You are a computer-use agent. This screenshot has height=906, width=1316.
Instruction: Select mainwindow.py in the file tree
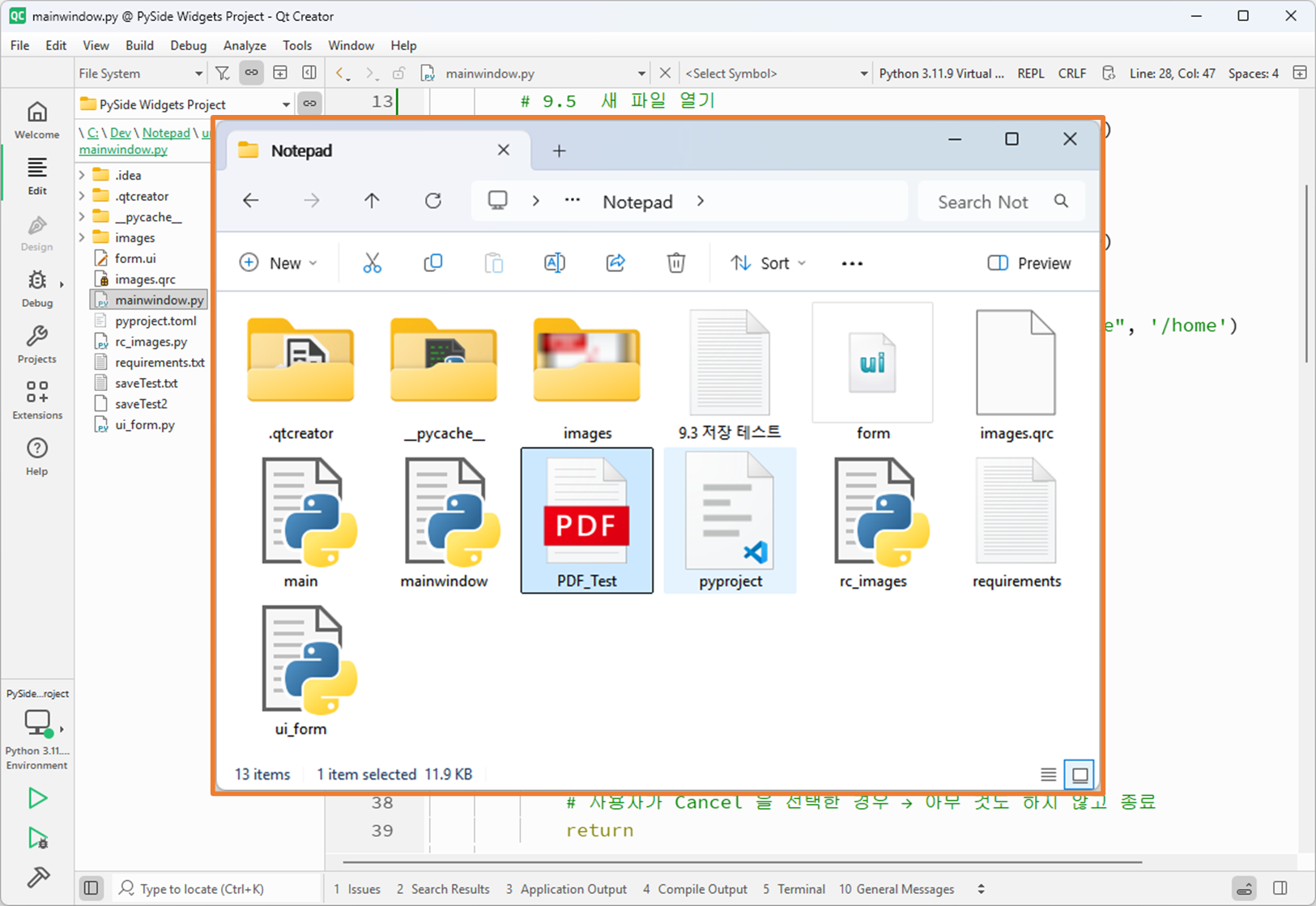[148, 300]
